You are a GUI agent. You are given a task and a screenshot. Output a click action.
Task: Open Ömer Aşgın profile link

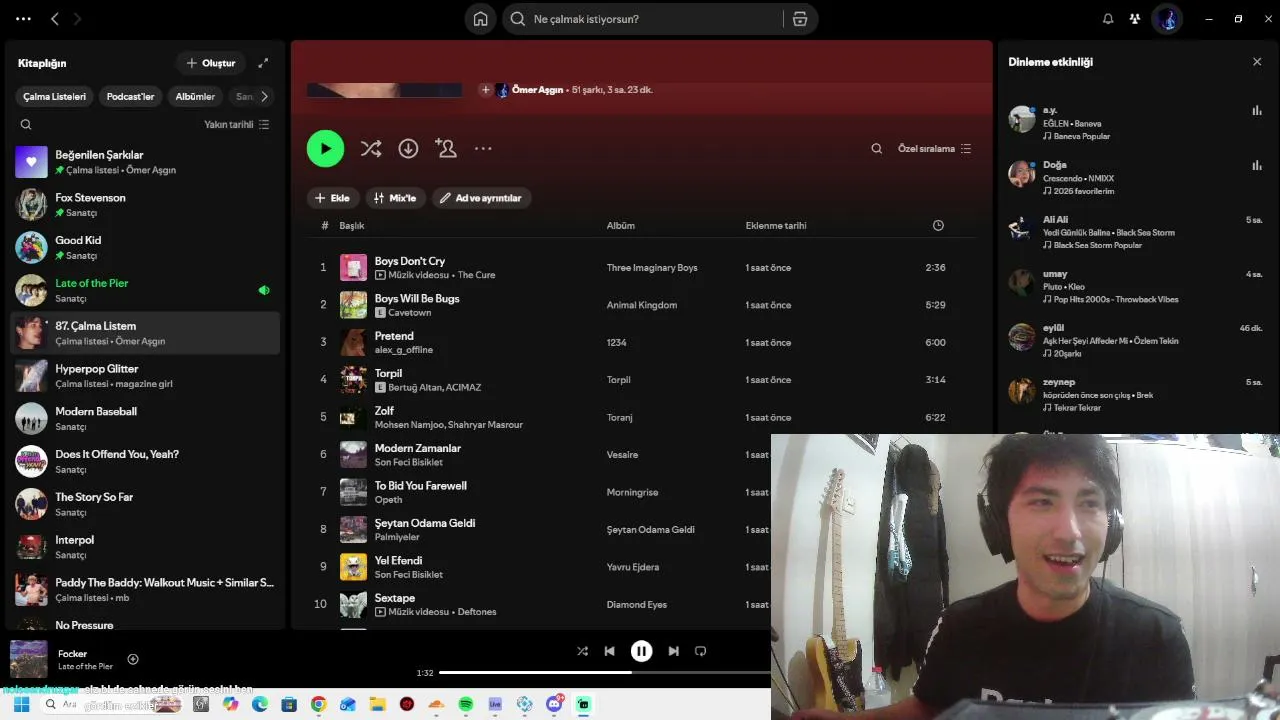pos(537,90)
